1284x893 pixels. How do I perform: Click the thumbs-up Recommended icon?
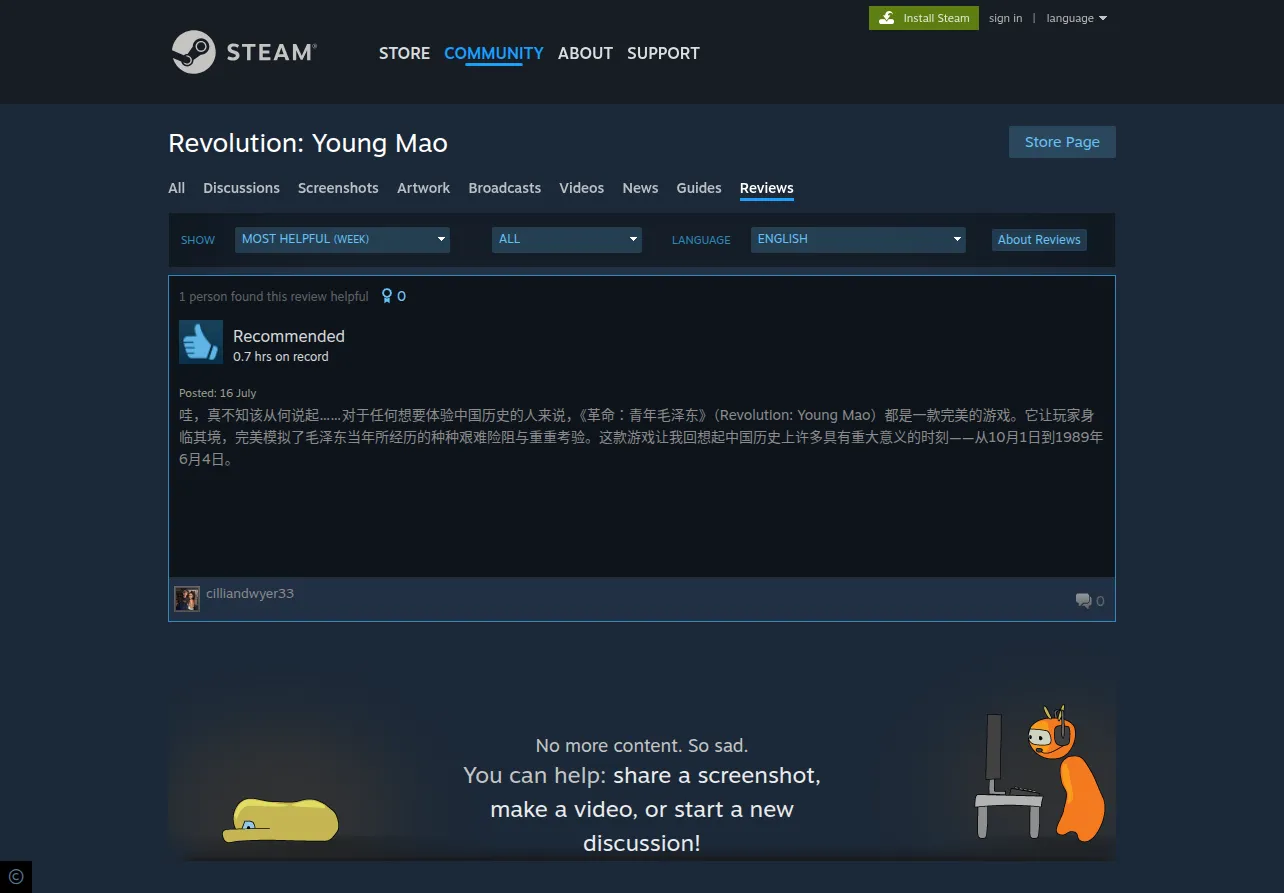[x=201, y=342]
